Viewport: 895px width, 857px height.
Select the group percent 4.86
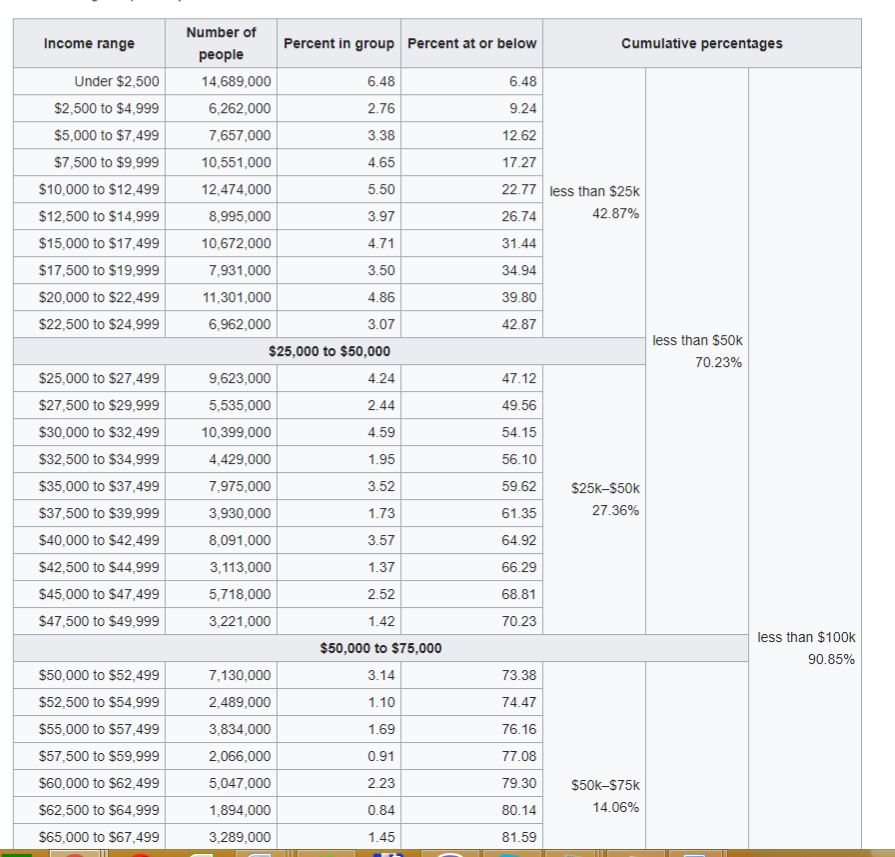(x=381, y=297)
